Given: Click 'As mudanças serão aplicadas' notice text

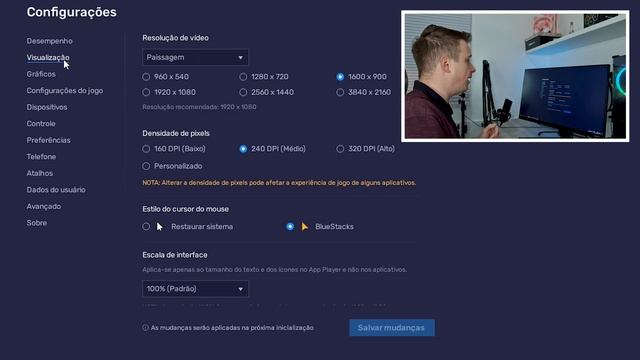Looking at the screenshot, I should [x=232, y=328].
